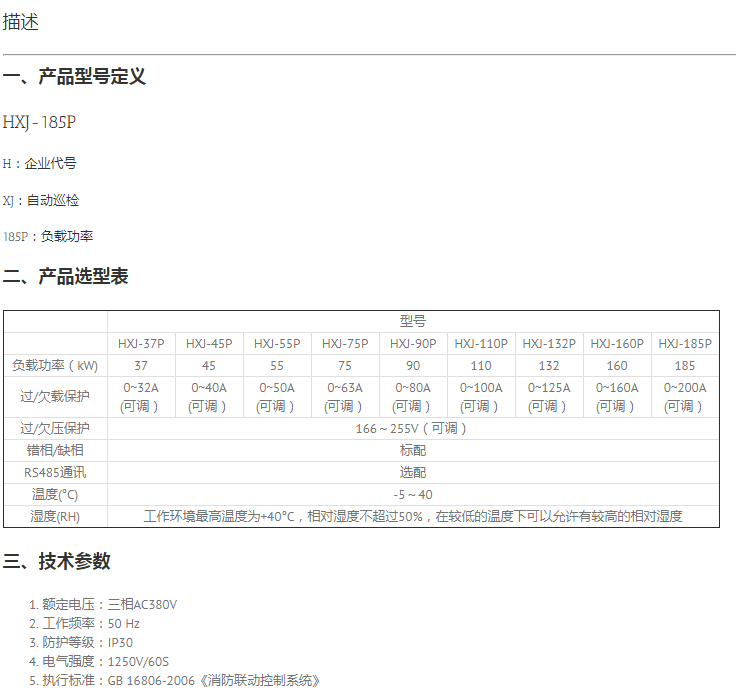Click the 一、产品型号定义 section heading
Viewport: 736px width, 699px height.
[x=75, y=77]
